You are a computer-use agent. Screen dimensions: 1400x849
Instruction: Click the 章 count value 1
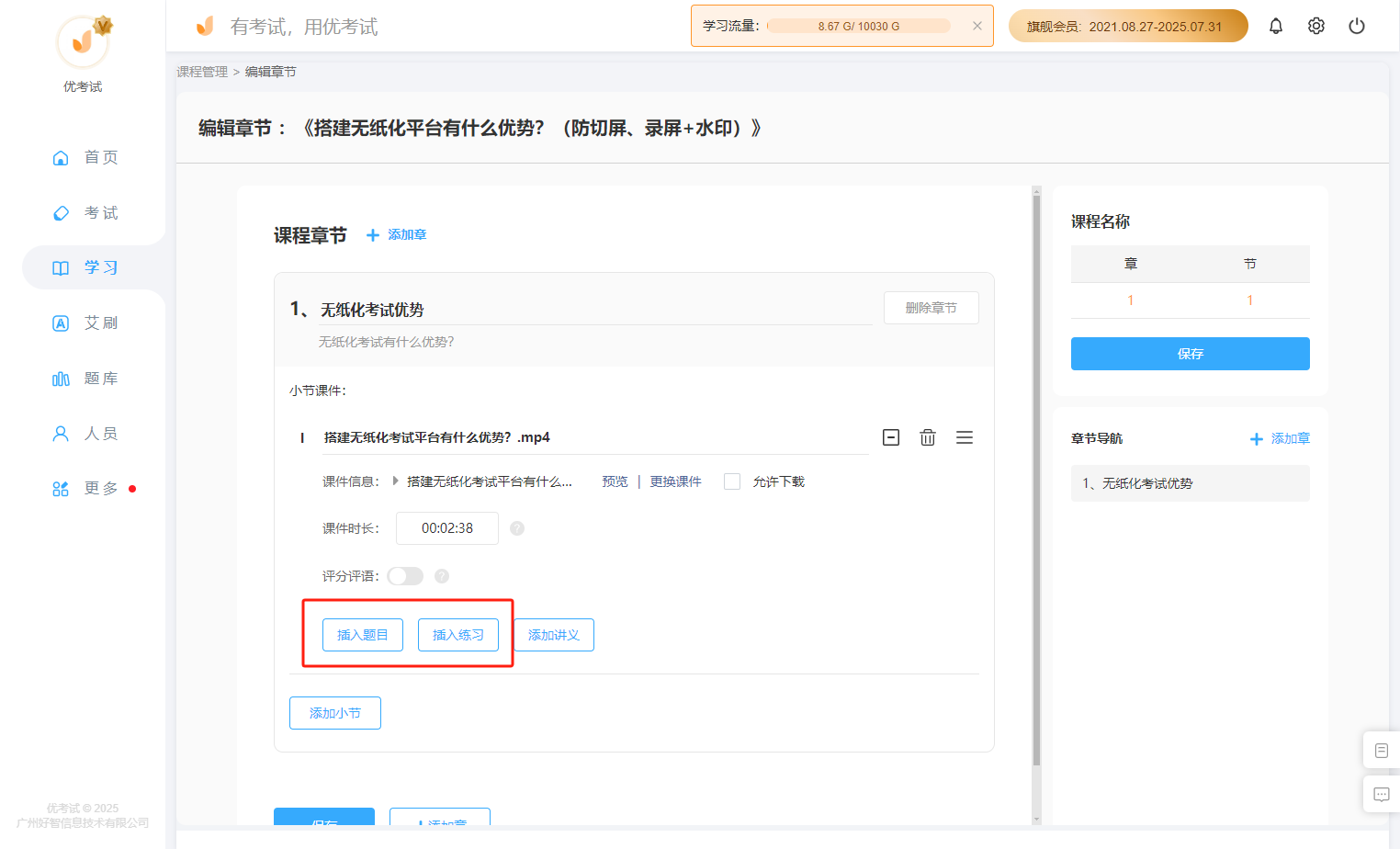tap(1131, 300)
